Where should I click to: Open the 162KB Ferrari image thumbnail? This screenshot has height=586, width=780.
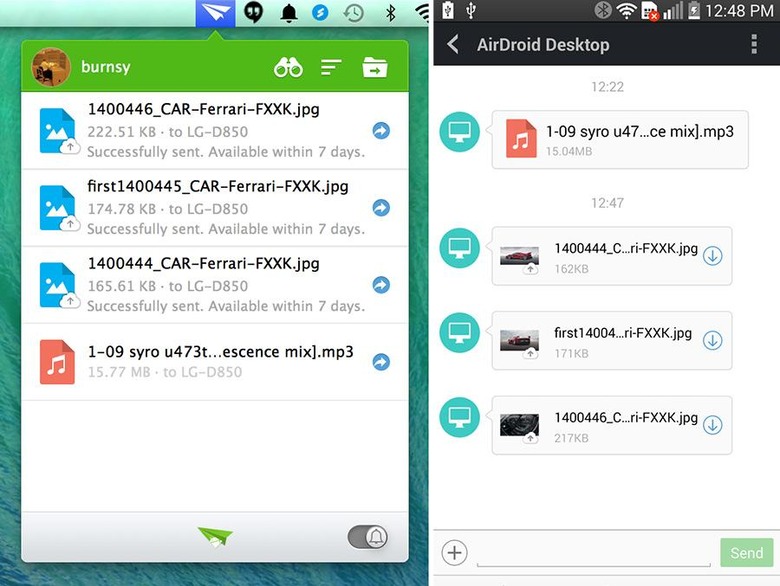(x=519, y=258)
